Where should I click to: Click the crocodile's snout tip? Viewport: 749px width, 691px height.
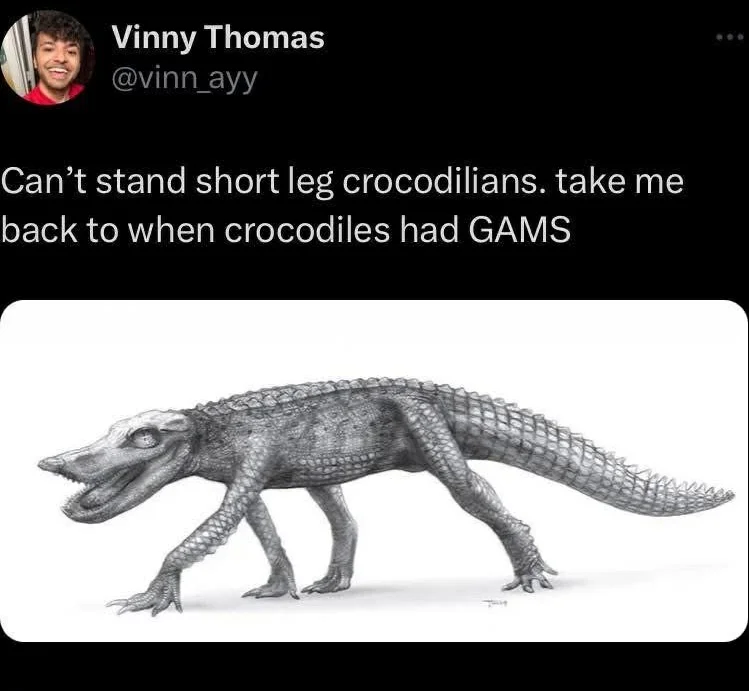click(x=48, y=464)
